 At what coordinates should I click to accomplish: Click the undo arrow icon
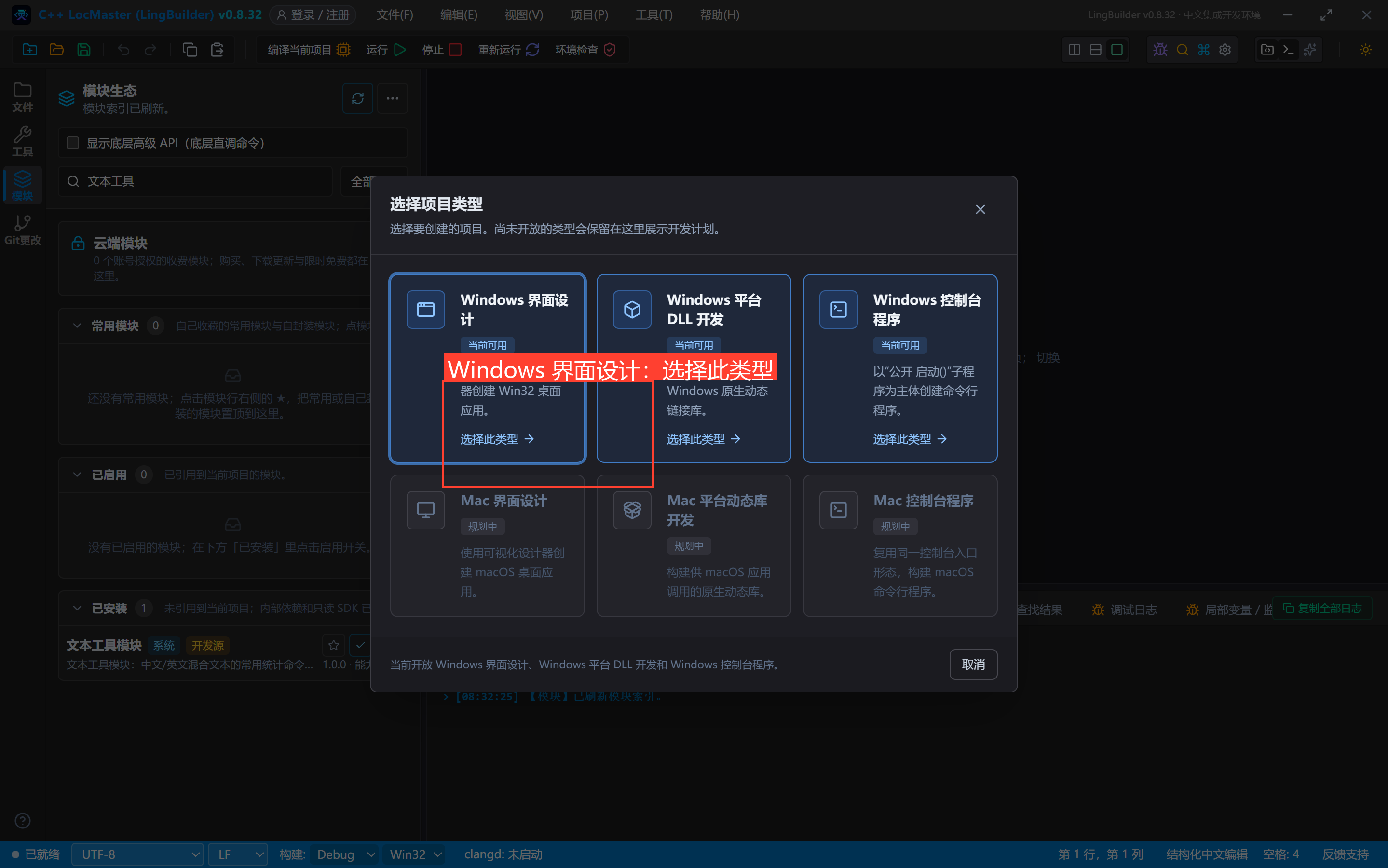coord(123,50)
